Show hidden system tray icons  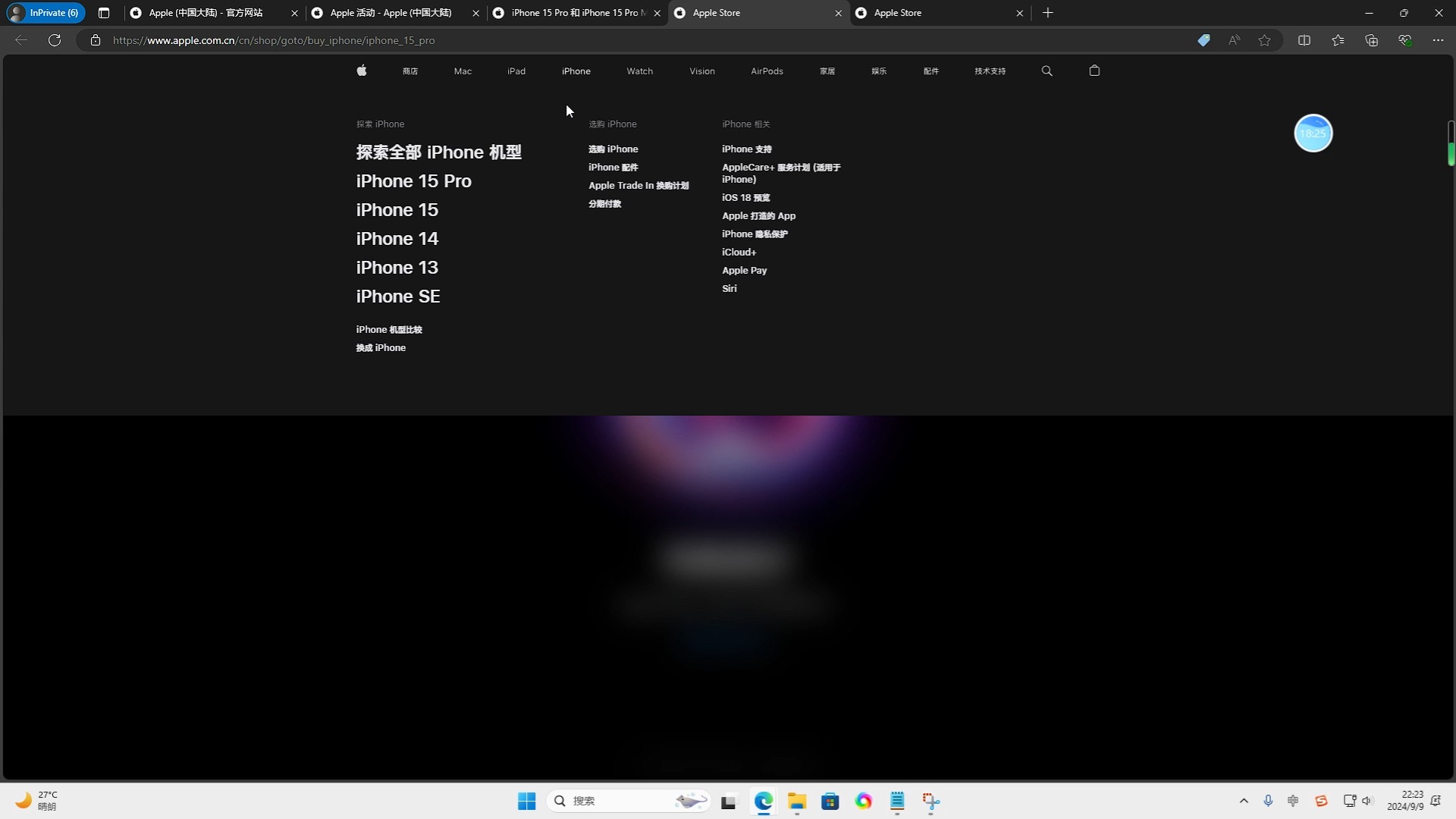[x=1244, y=801]
